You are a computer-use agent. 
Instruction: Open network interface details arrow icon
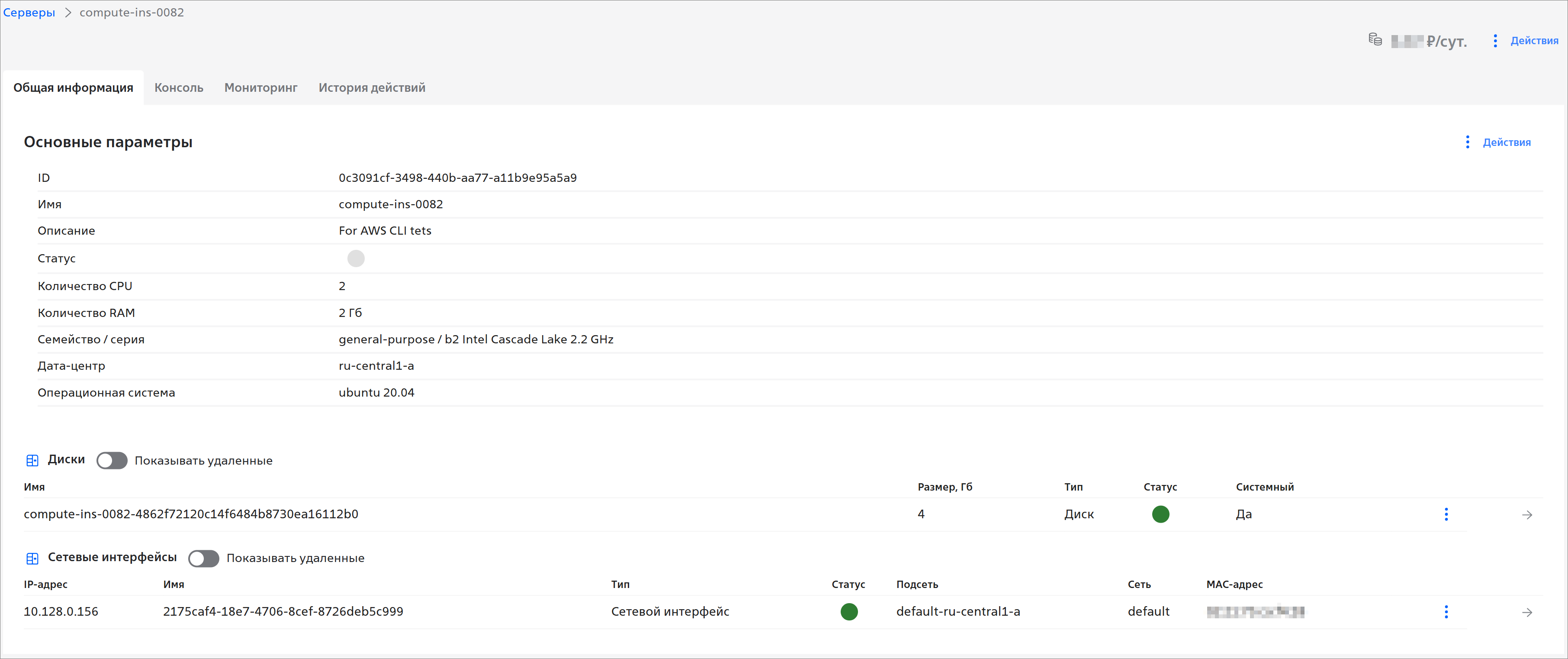click(1526, 613)
